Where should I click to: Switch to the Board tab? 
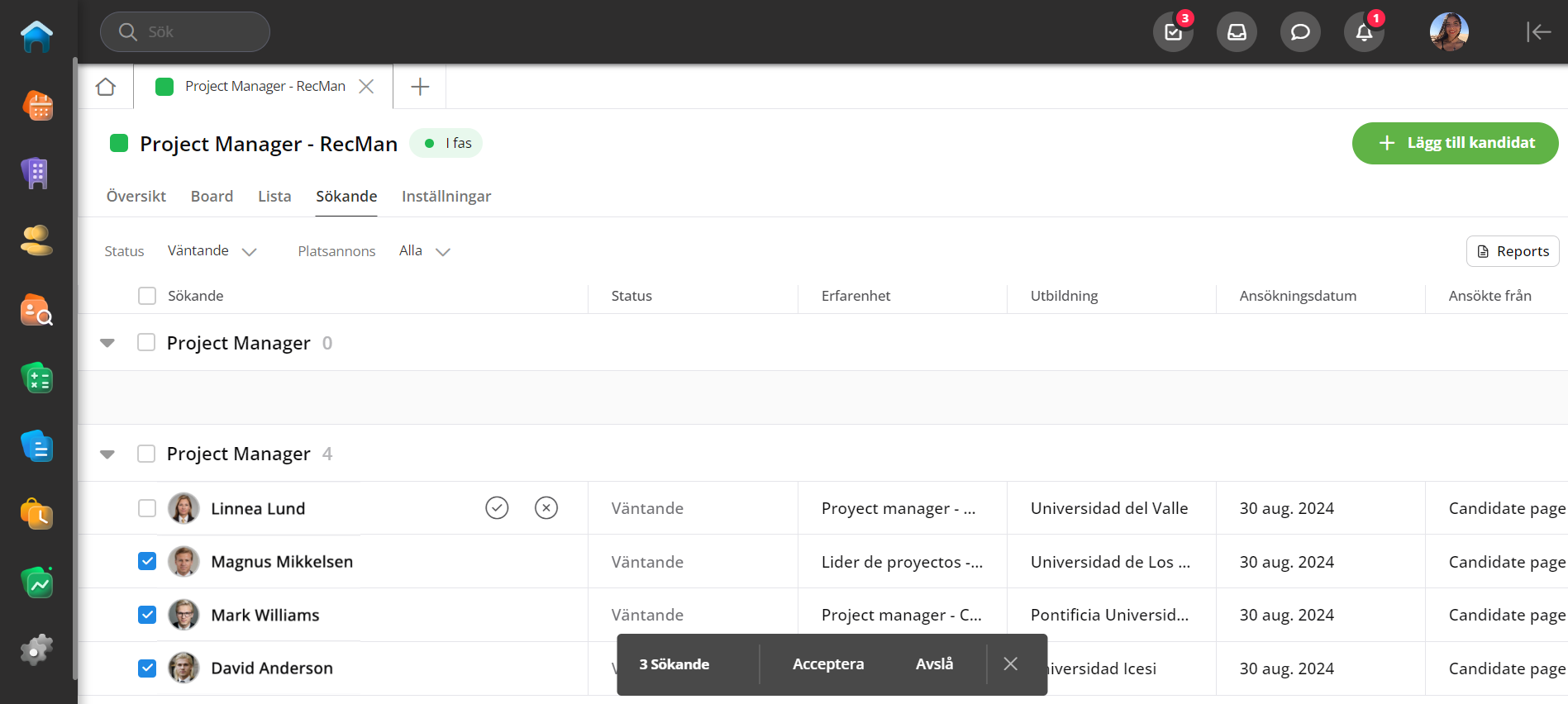[212, 196]
